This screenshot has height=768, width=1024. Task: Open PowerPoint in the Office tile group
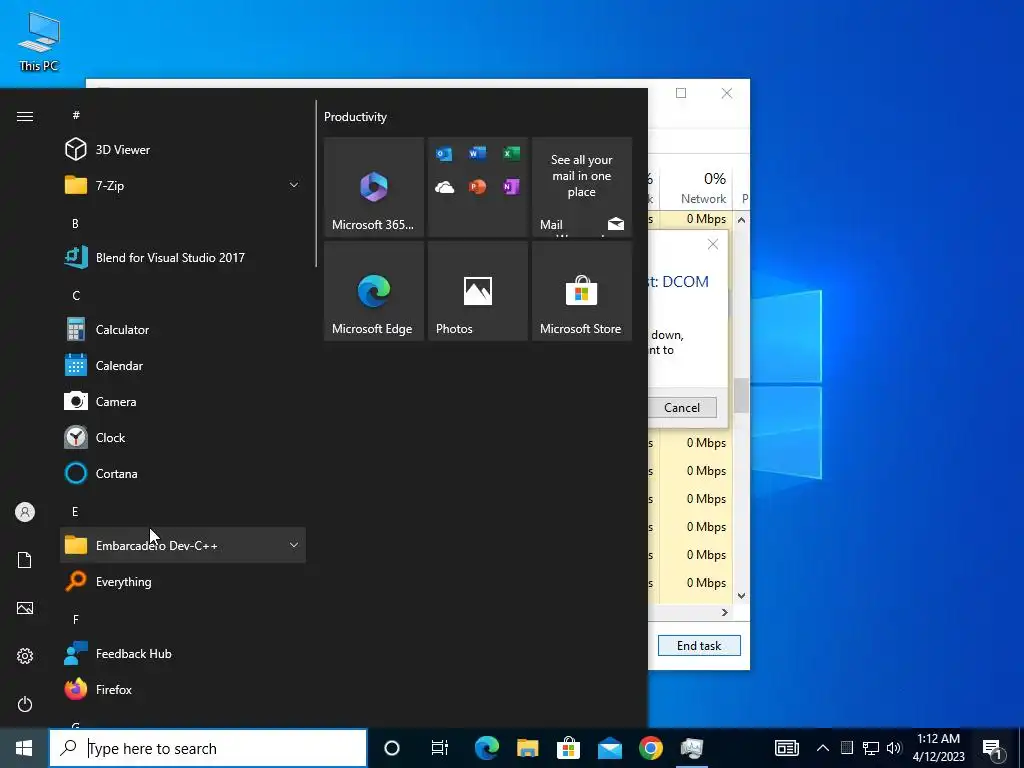(477, 187)
